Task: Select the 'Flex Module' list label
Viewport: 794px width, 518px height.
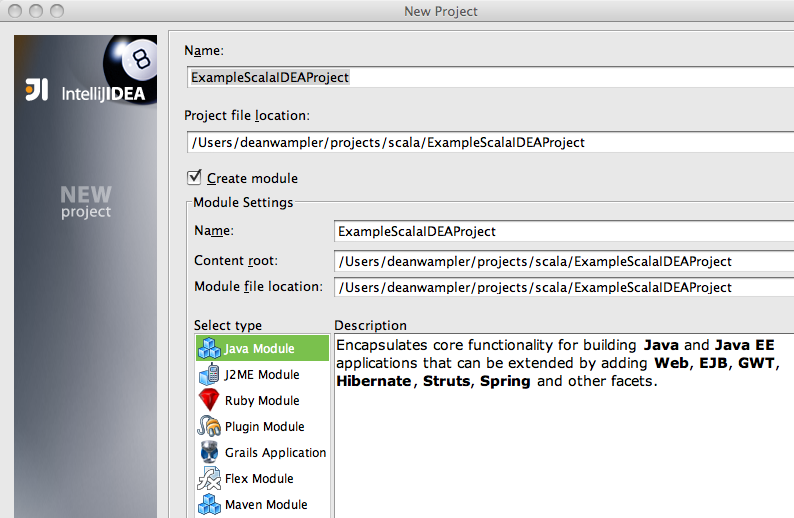Action: [259, 479]
